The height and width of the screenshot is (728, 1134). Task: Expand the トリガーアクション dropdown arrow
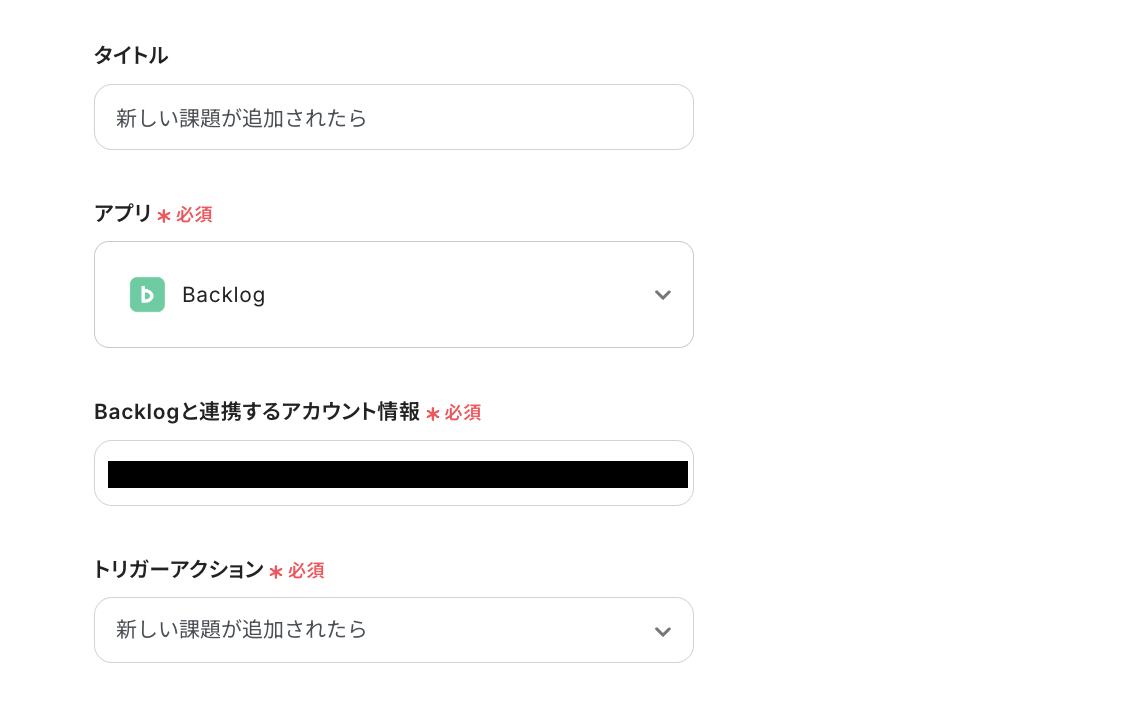[x=662, y=631]
